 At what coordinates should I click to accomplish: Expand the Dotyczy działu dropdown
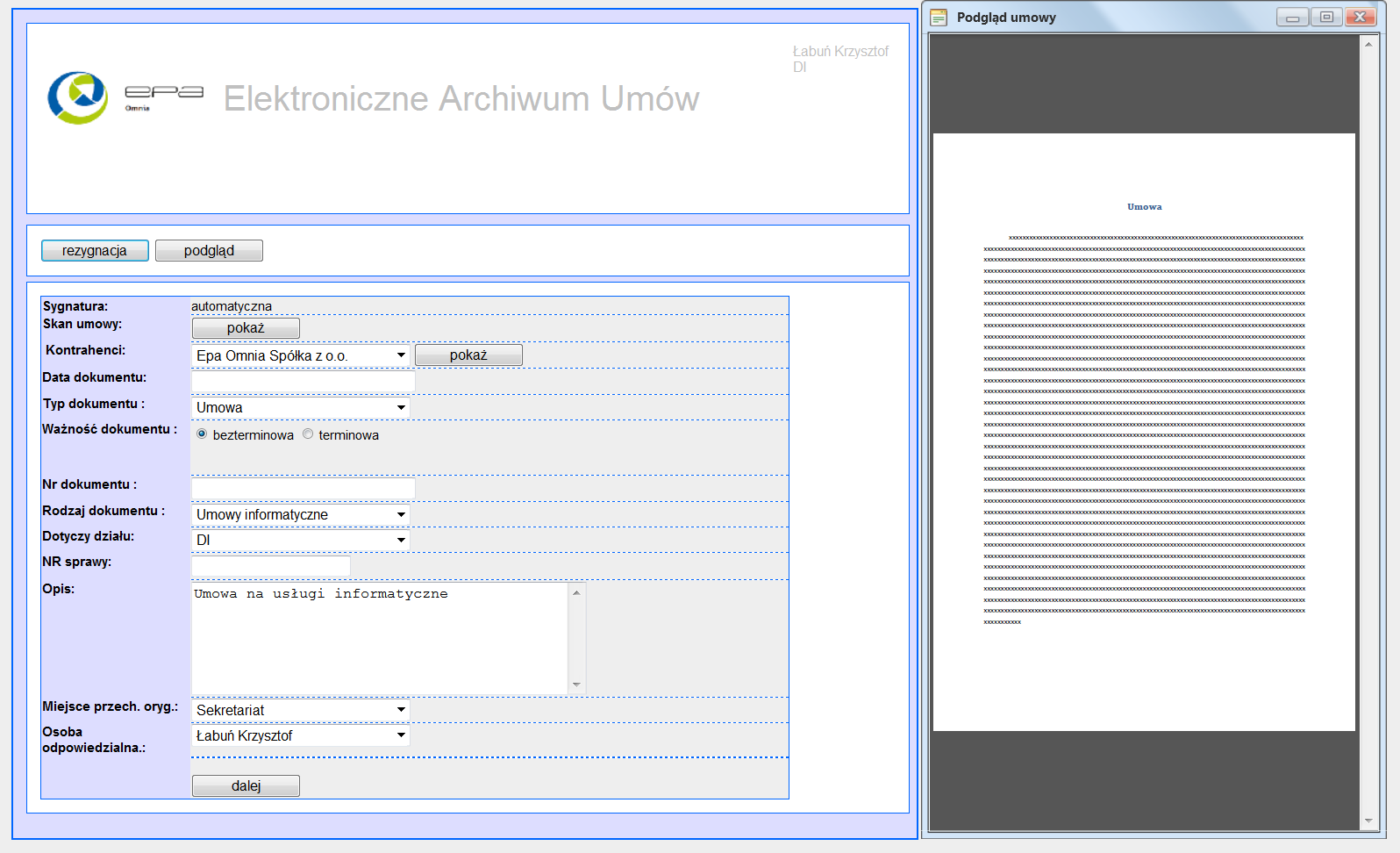point(301,540)
